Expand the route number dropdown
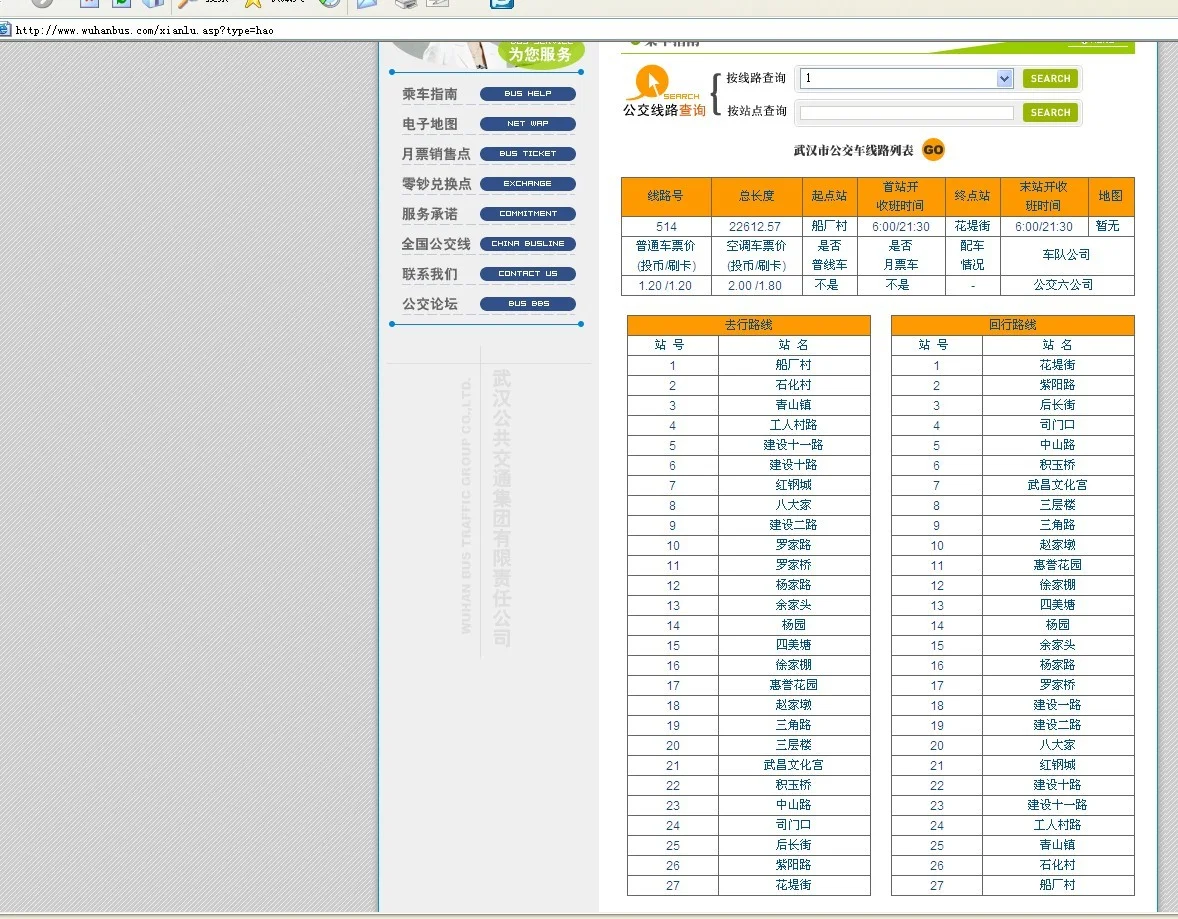1178x919 pixels. [1004, 79]
